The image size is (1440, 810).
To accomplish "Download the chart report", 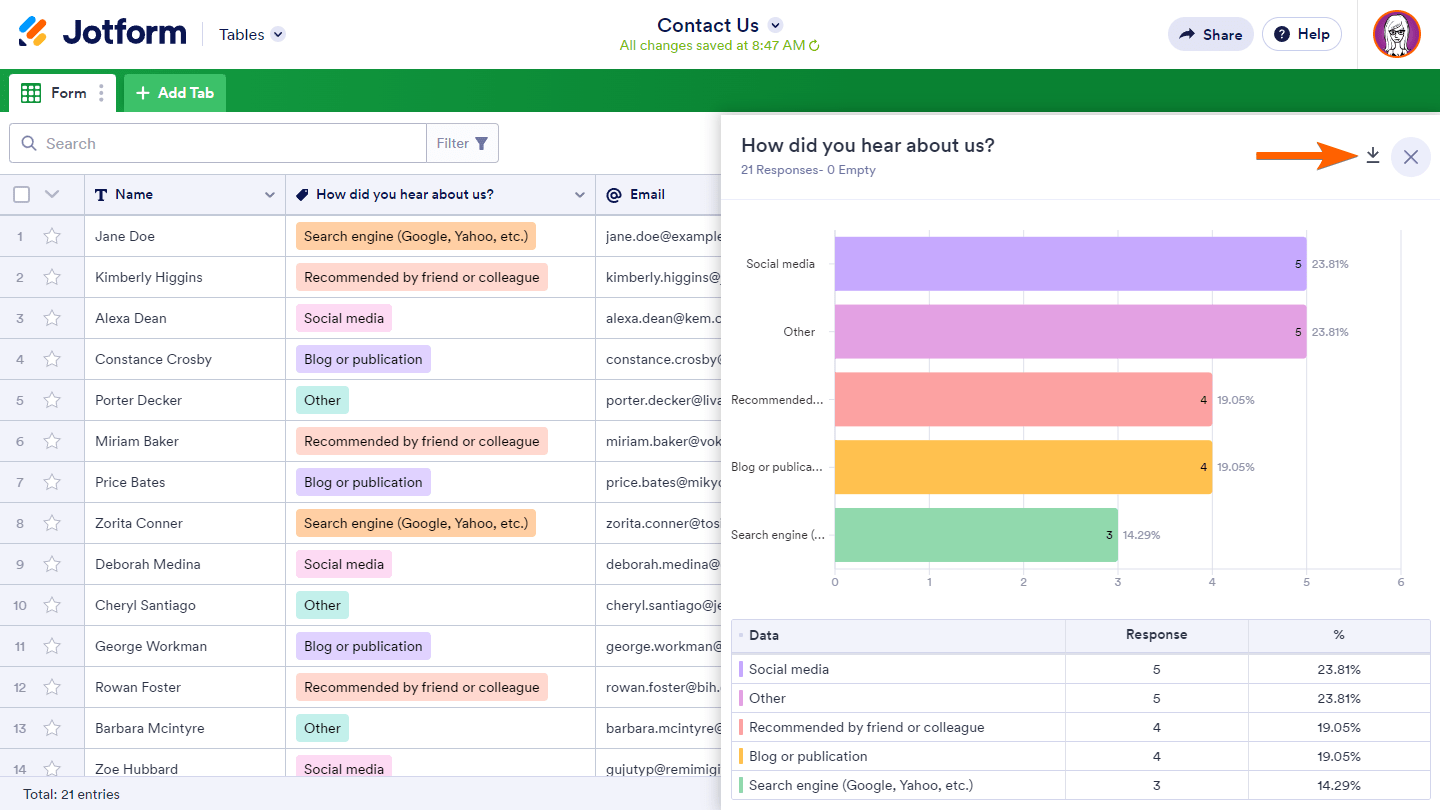I will coord(1373,156).
